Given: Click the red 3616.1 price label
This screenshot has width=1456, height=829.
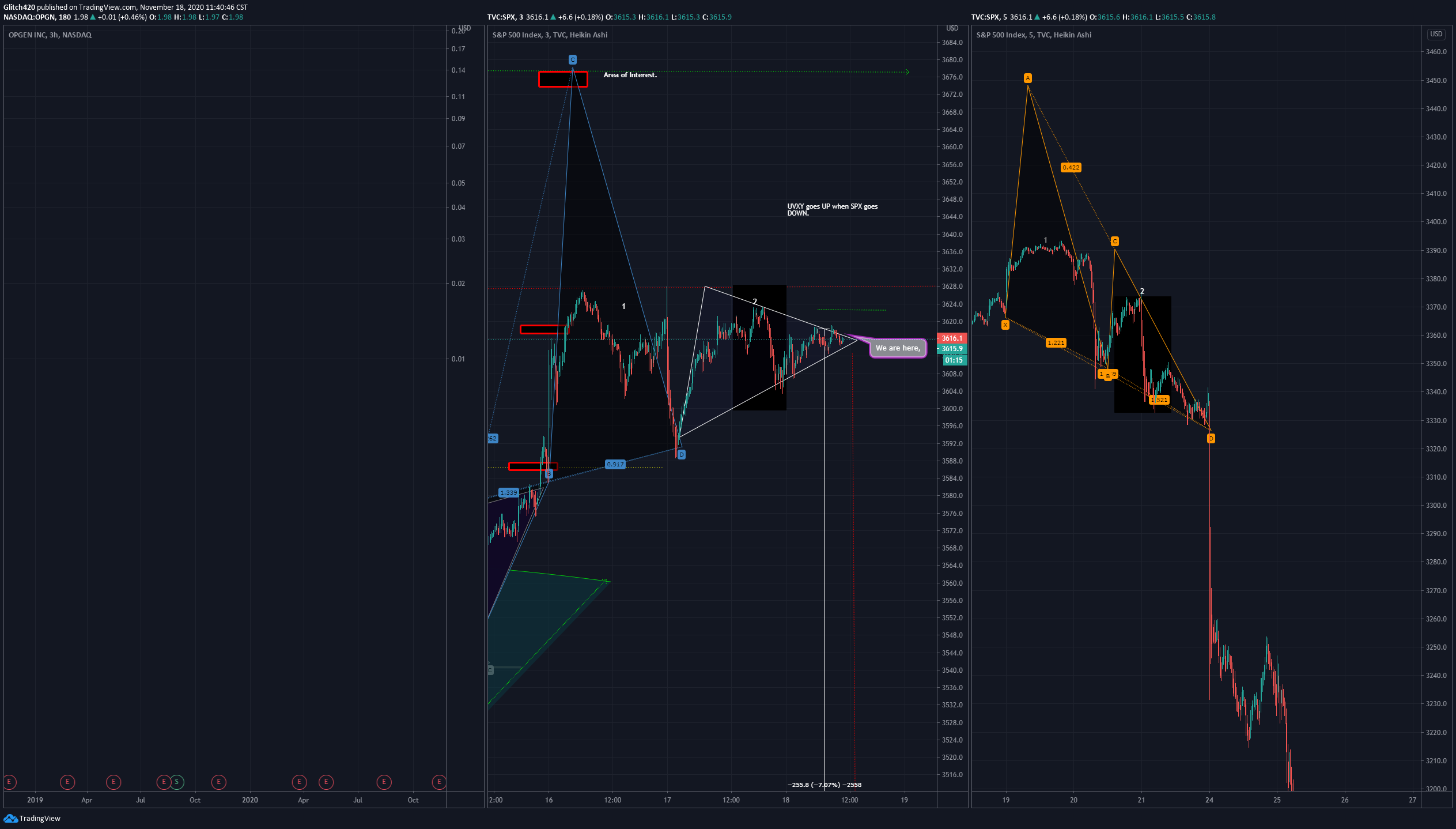Looking at the screenshot, I should click(x=952, y=338).
